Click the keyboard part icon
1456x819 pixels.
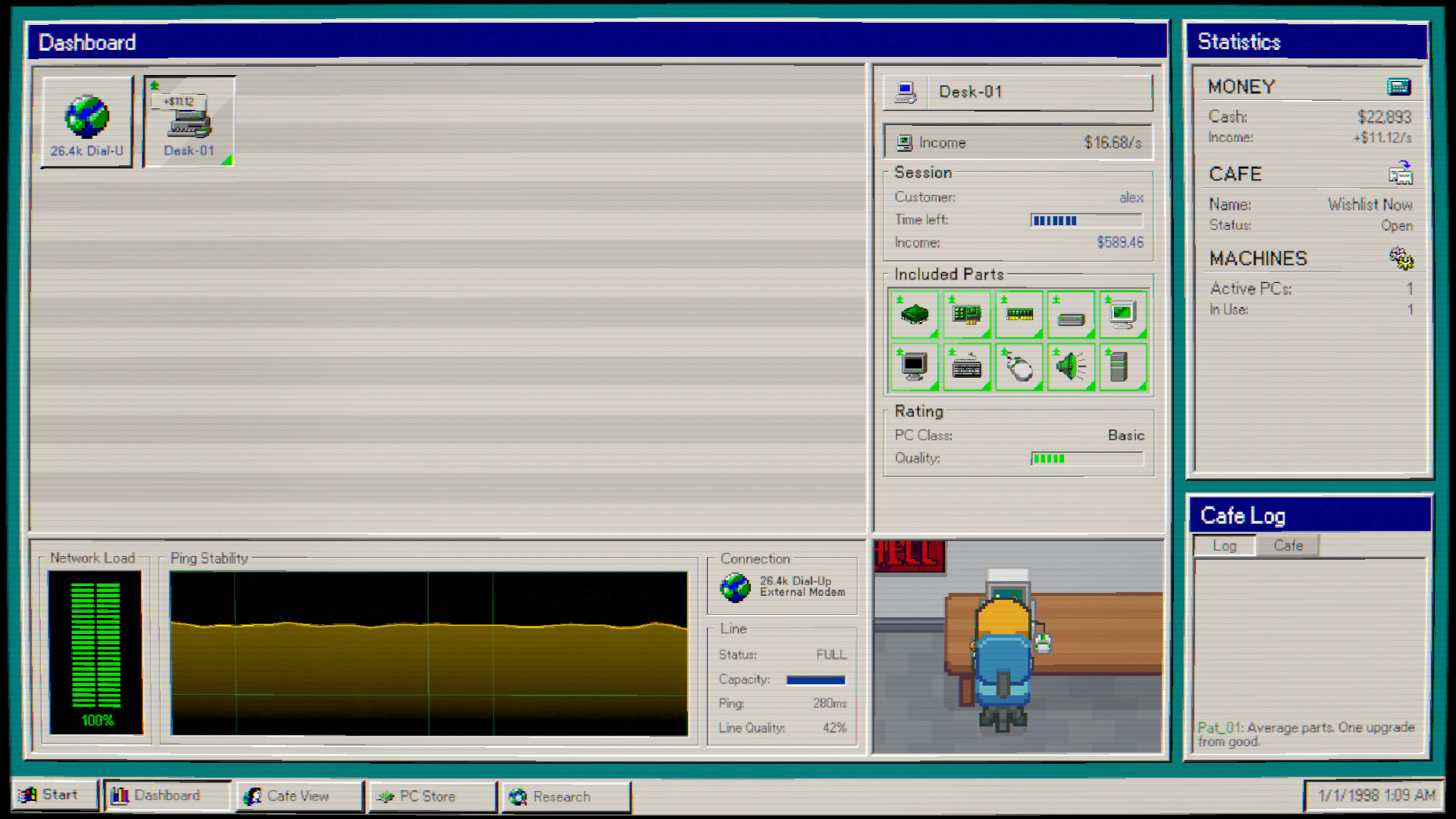967,367
